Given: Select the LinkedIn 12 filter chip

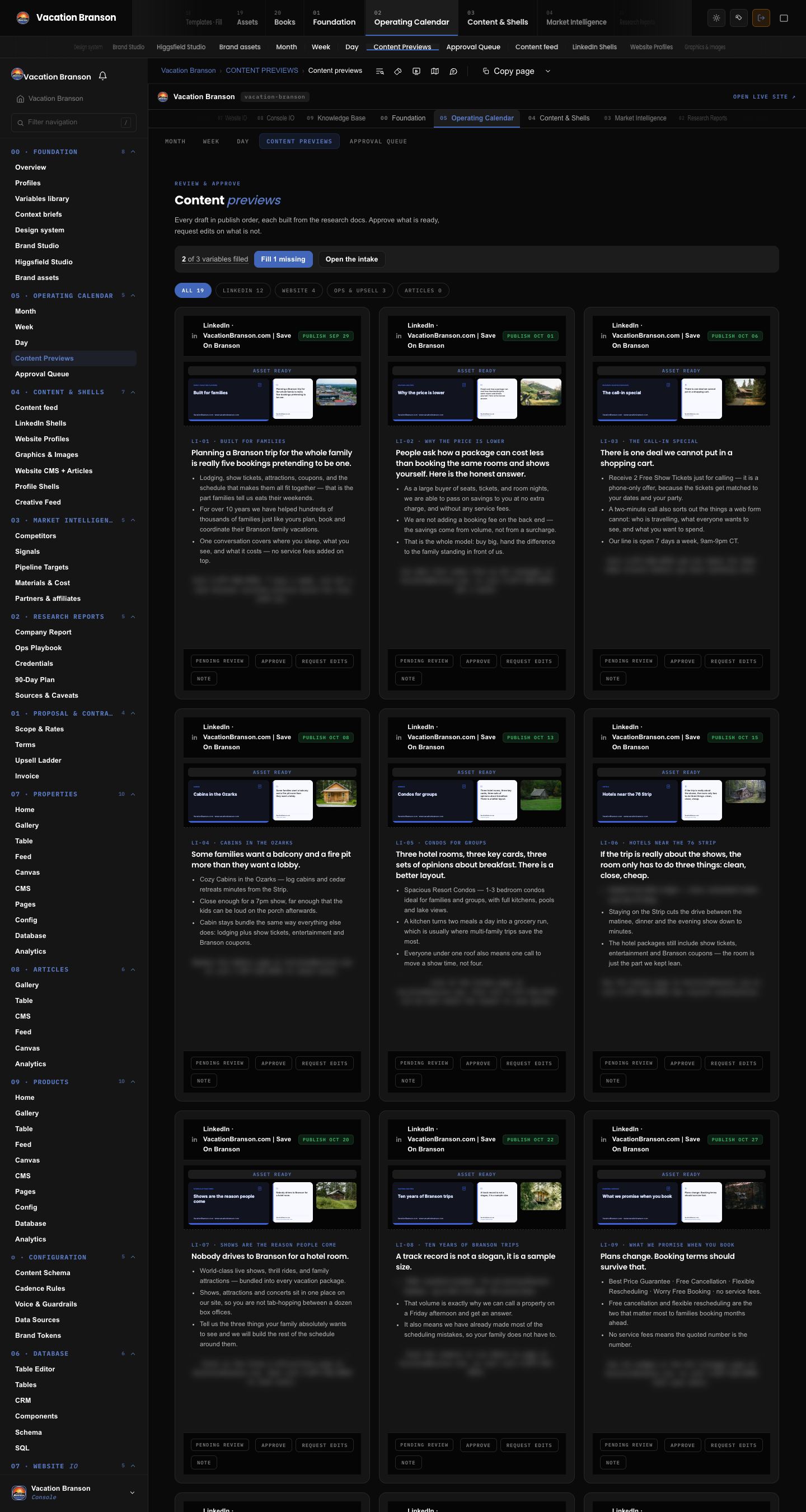Looking at the screenshot, I should pos(243,291).
